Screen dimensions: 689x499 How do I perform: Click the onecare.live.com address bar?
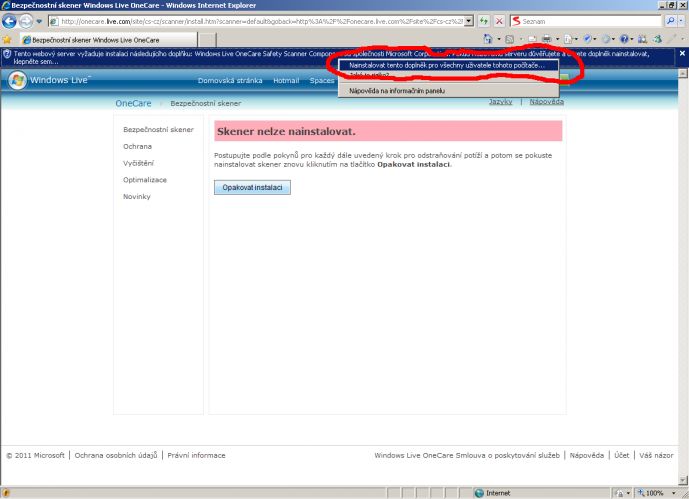click(x=256, y=21)
